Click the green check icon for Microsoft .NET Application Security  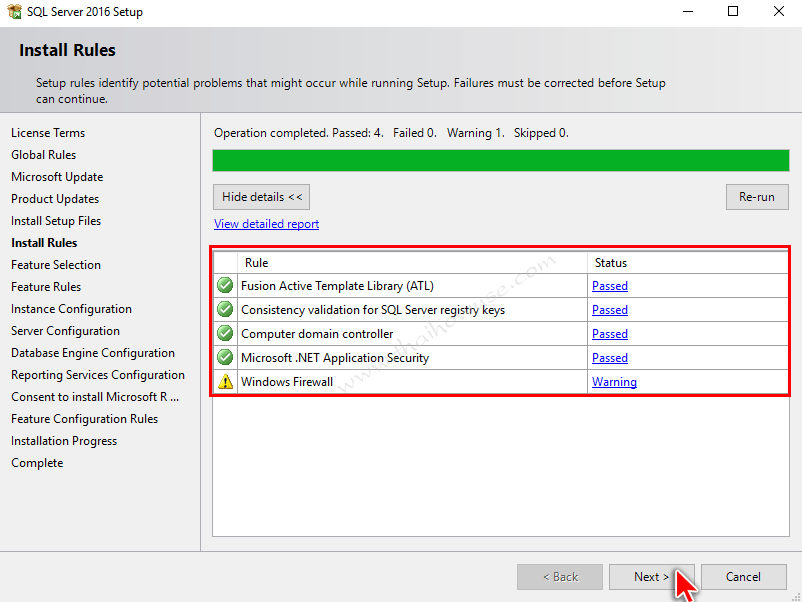point(225,357)
